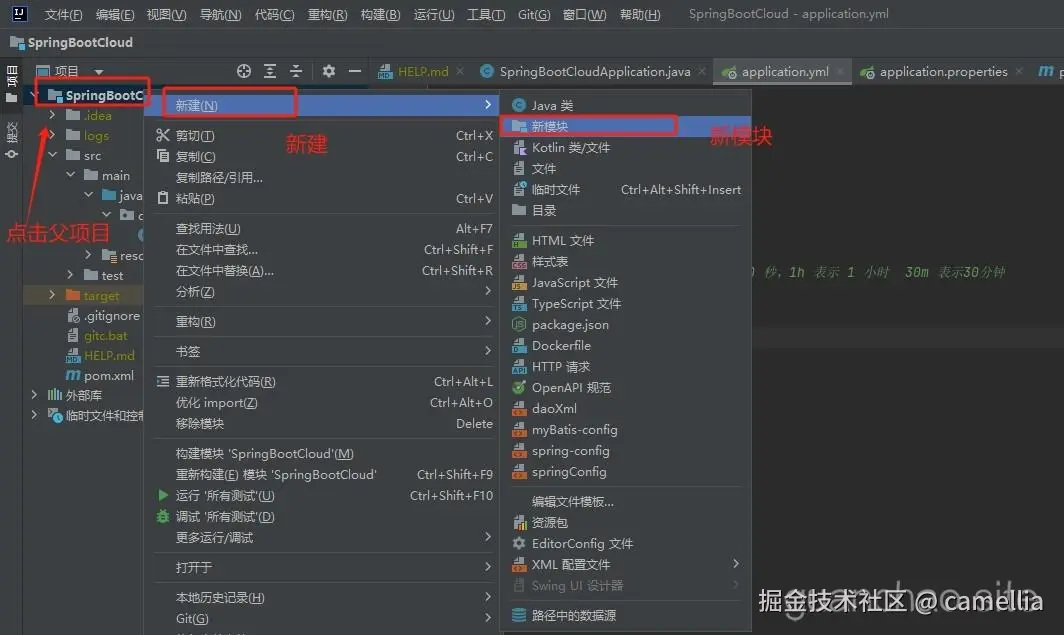The image size is (1064, 635).
Task: Choose 编辑文件模板... entry
Action: coord(625,501)
